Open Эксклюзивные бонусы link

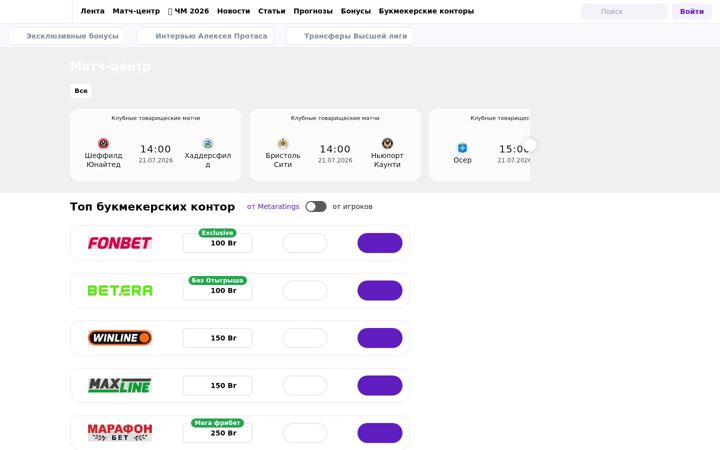(x=67, y=36)
